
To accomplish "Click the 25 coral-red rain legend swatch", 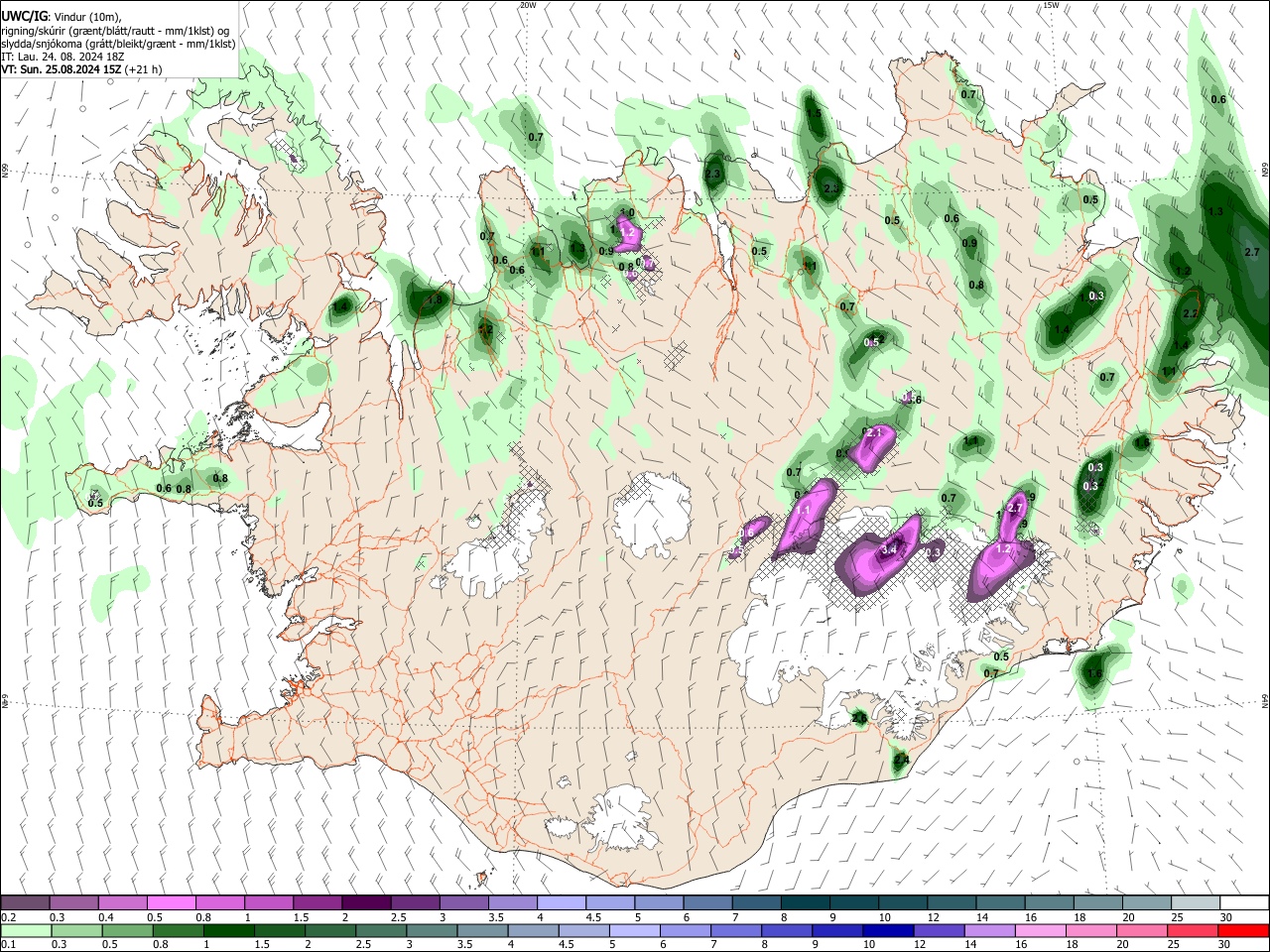I will pyautogui.click(x=1195, y=930).
